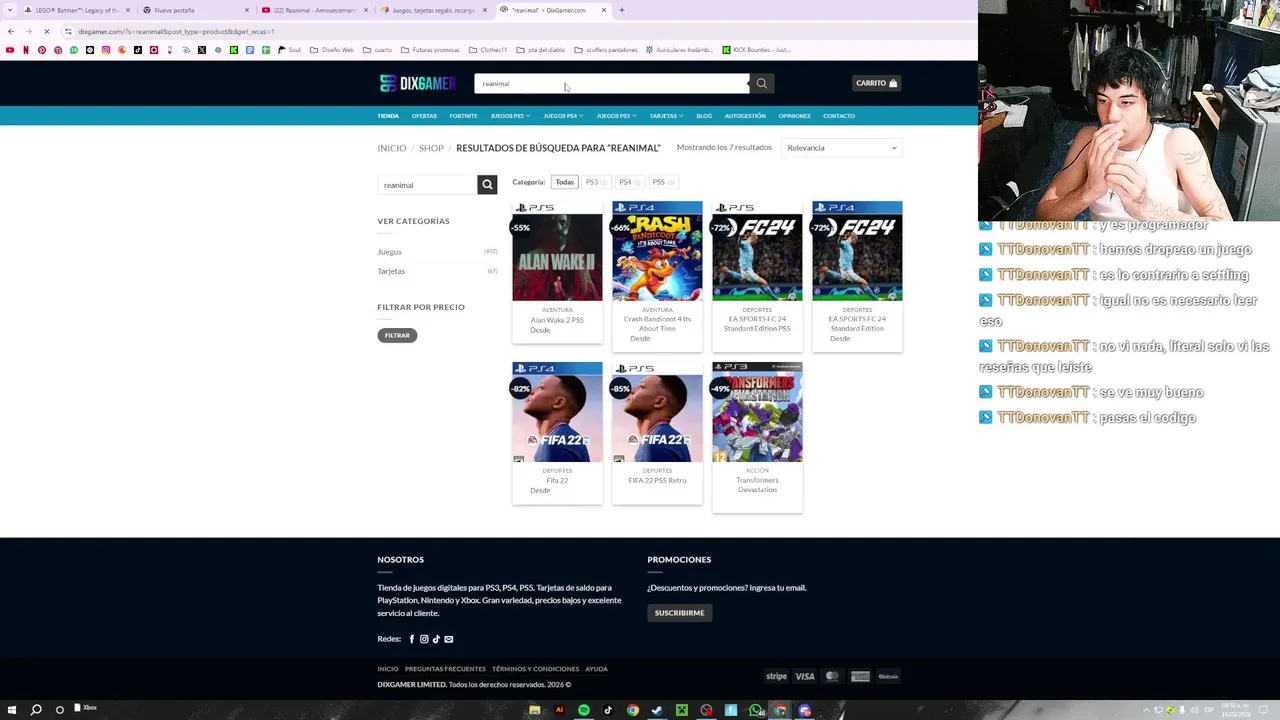Go back with the browser back arrow
The image size is (1280, 720).
pyautogui.click(x=11, y=31)
